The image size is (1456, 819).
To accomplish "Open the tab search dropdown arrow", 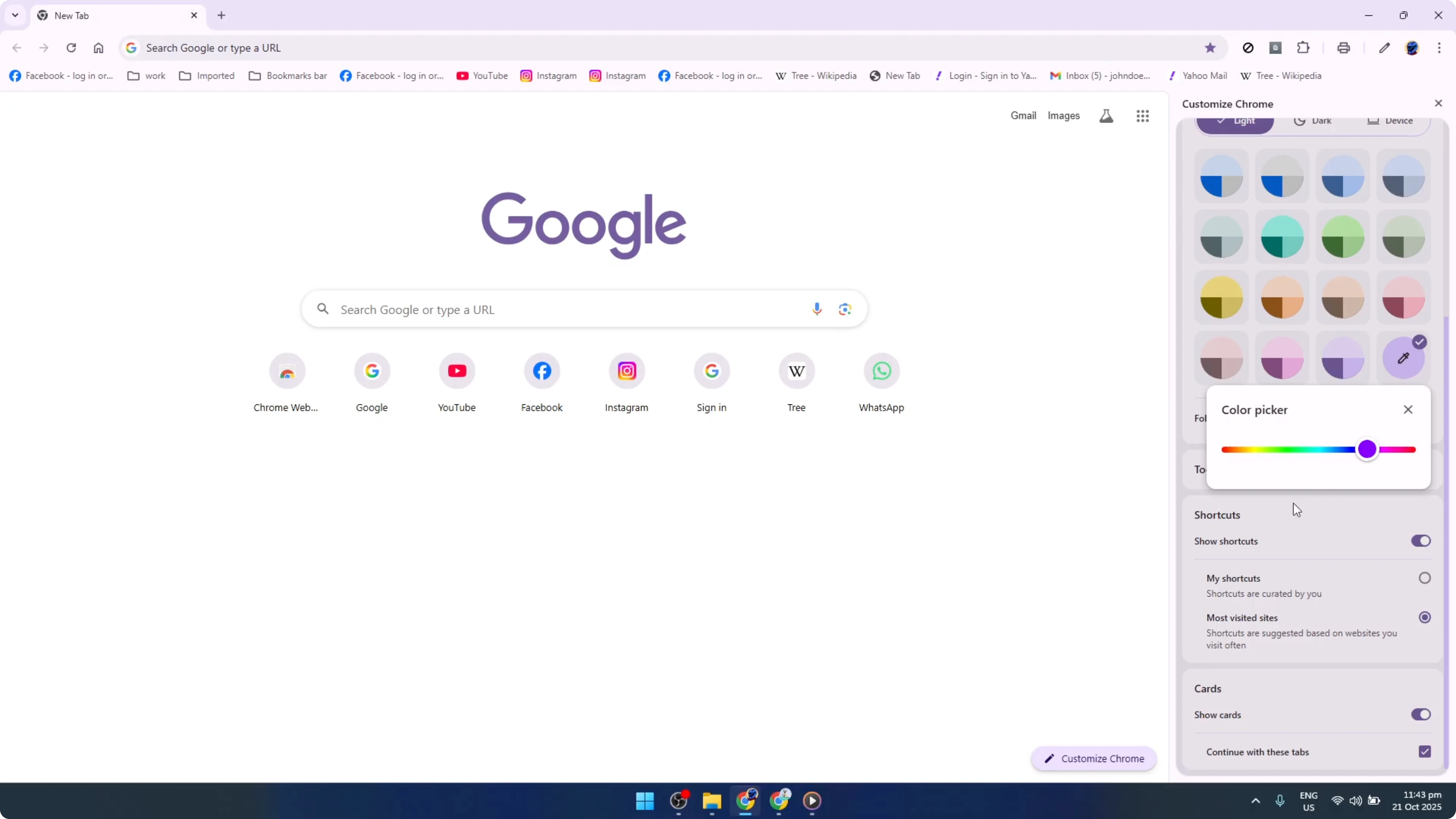I will click(15, 15).
